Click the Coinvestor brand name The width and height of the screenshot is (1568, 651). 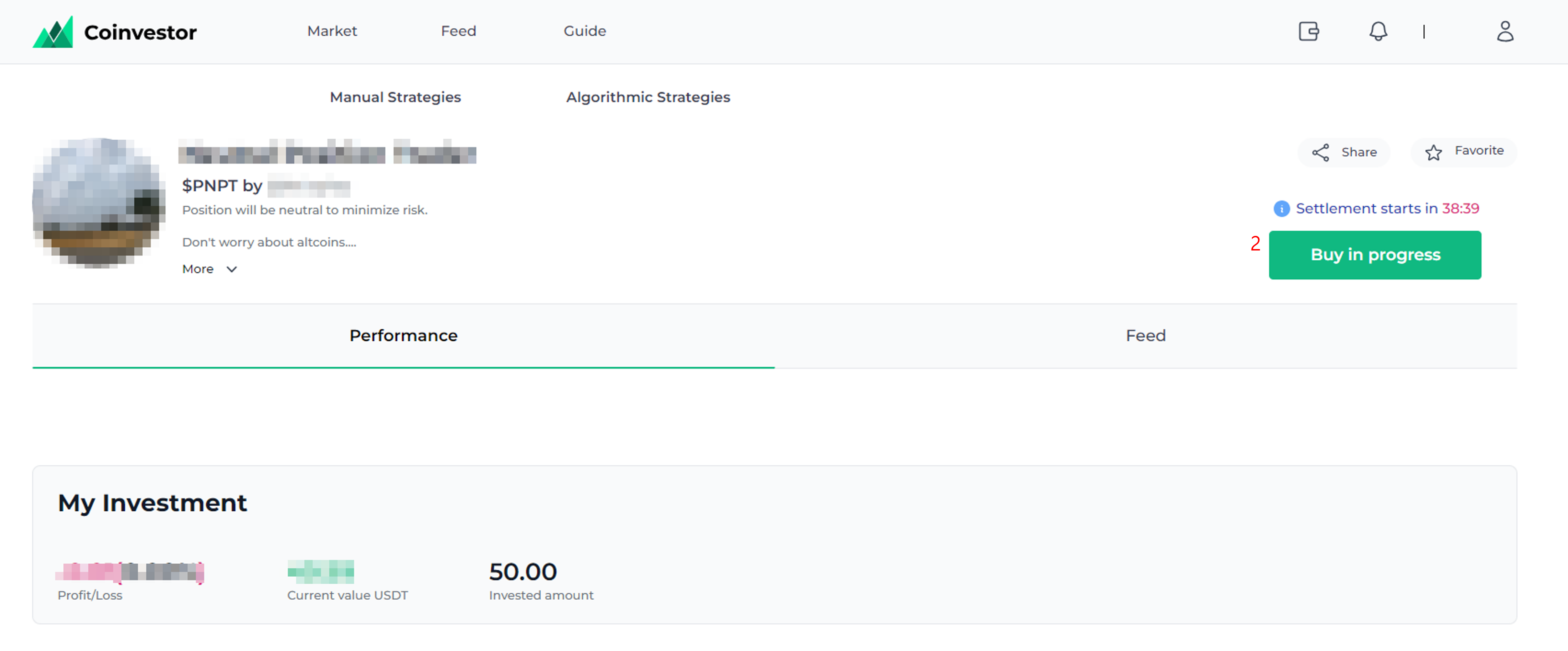(140, 32)
